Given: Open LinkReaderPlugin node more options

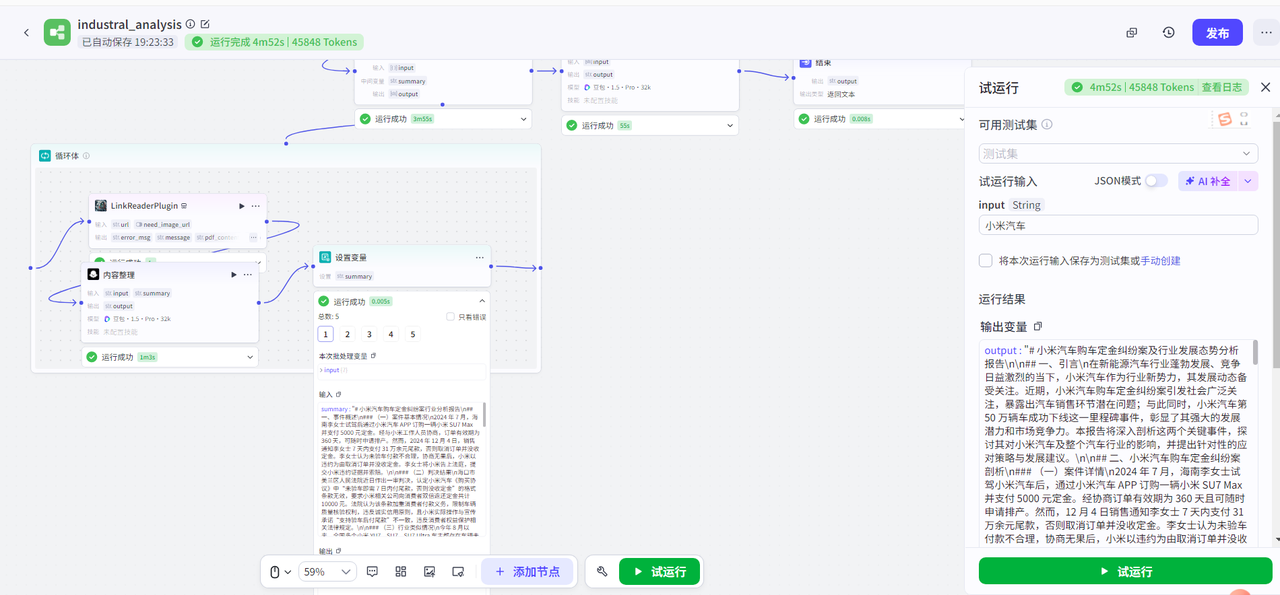Looking at the screenshot, I should point(257,206).
